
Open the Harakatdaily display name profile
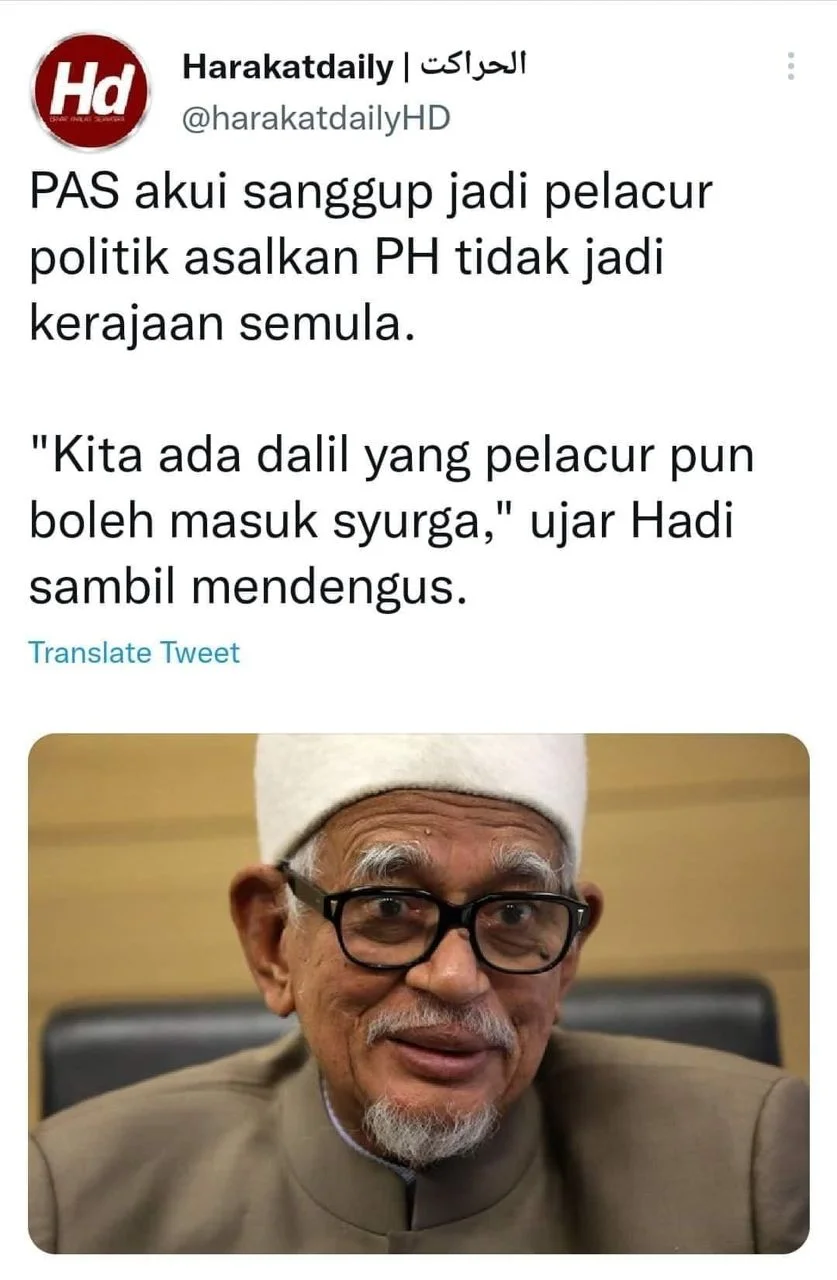tap(288, 68)
